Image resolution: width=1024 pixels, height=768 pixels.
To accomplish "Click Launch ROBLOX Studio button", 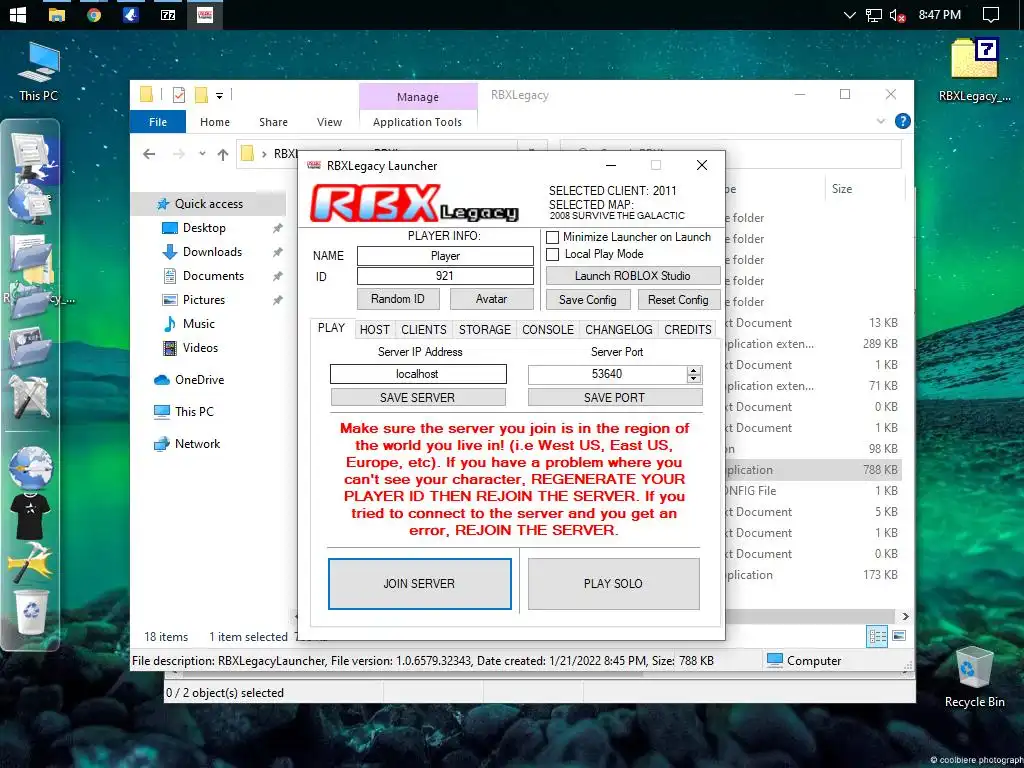I will pos(632,276).
